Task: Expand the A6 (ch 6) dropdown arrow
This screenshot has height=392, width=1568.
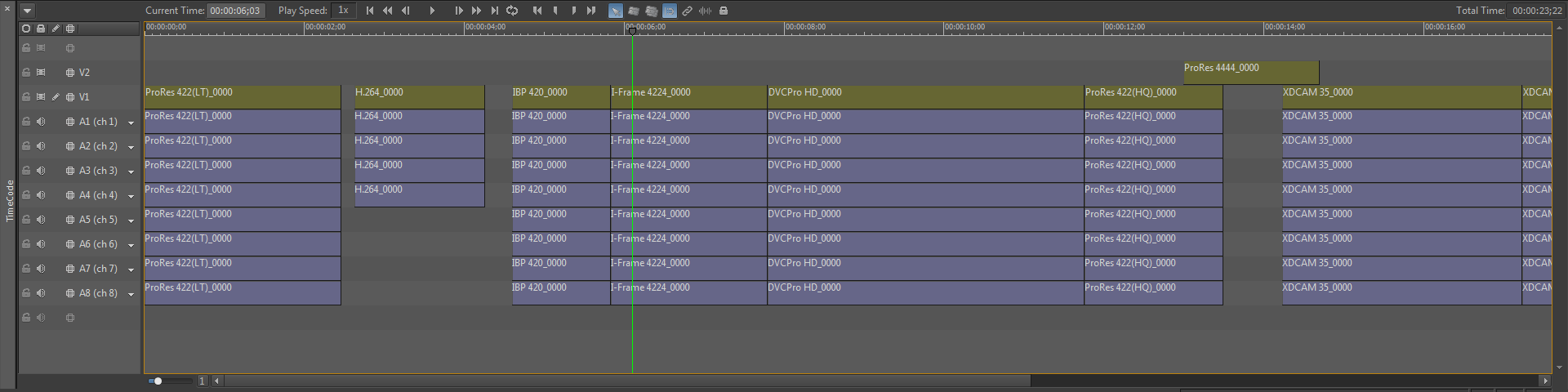Action: point(131,246)
